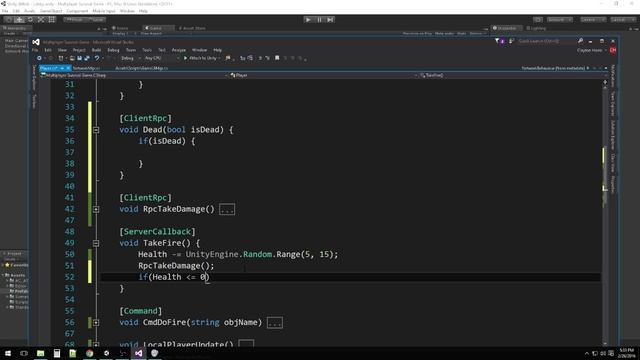The image size is (640, 360).
Task: Click the Undo toolbar icon
Action: click(97, 58)
